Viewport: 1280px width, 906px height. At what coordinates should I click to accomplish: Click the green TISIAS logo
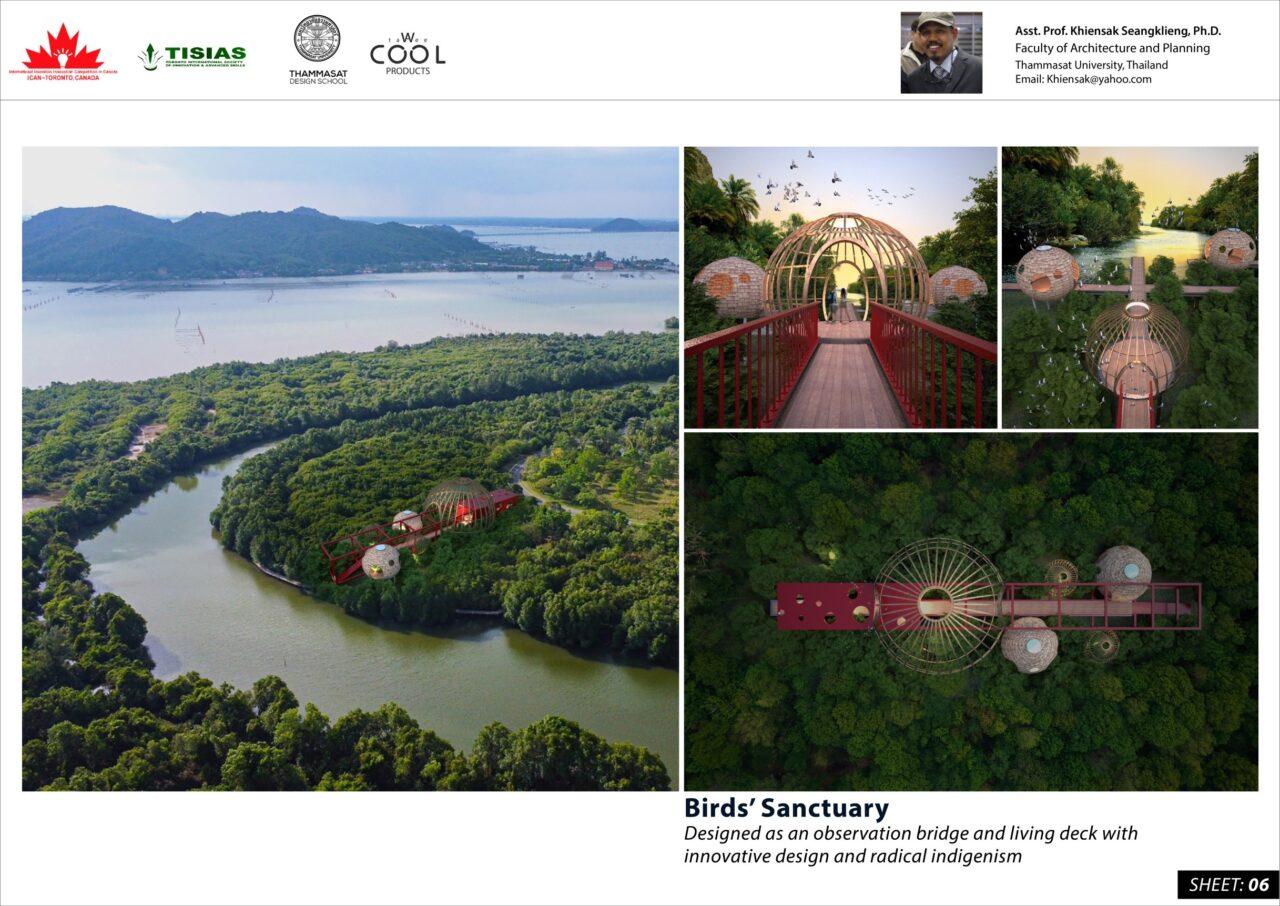192,56
